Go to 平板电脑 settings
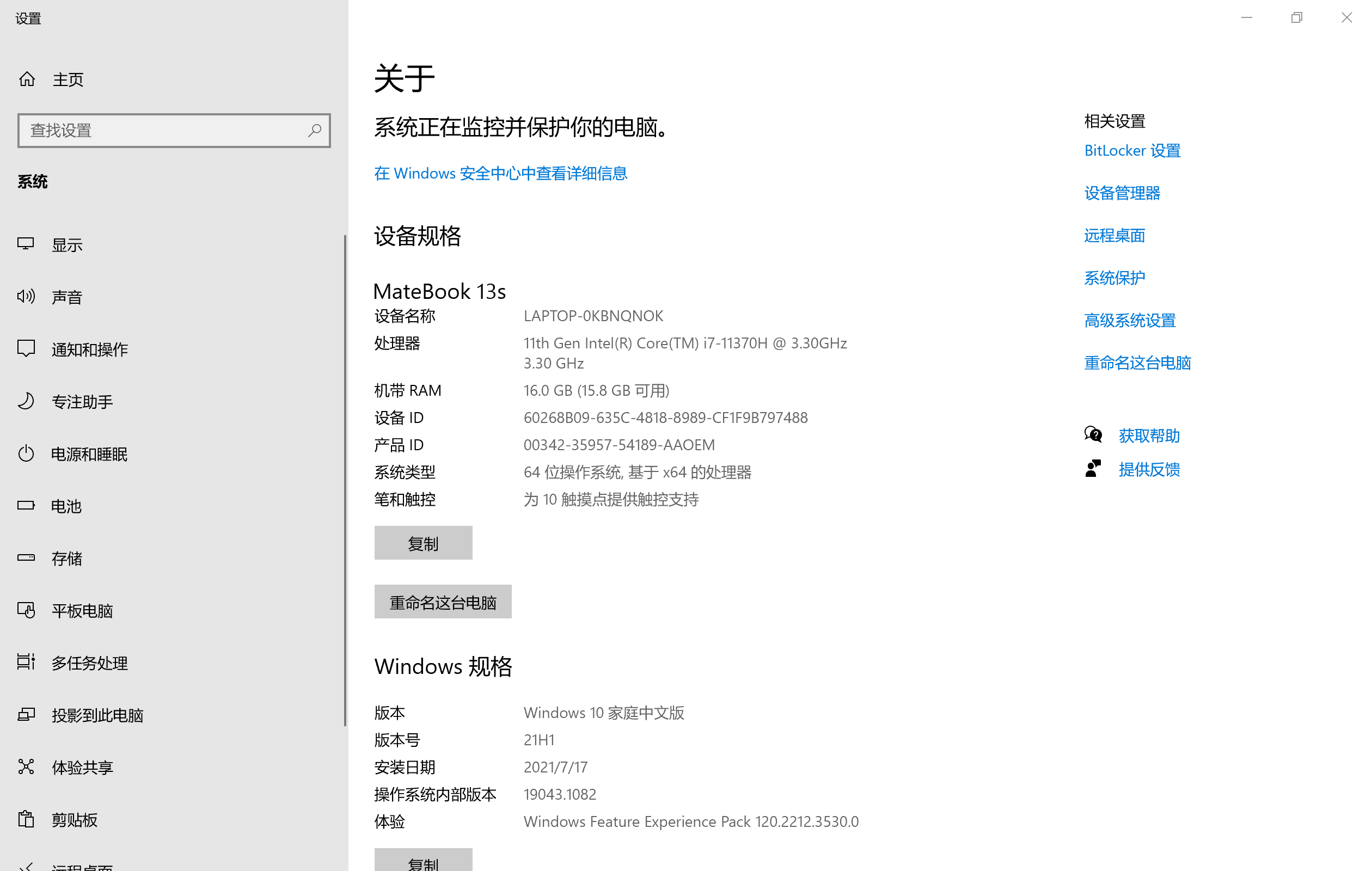 pos(82,611)
